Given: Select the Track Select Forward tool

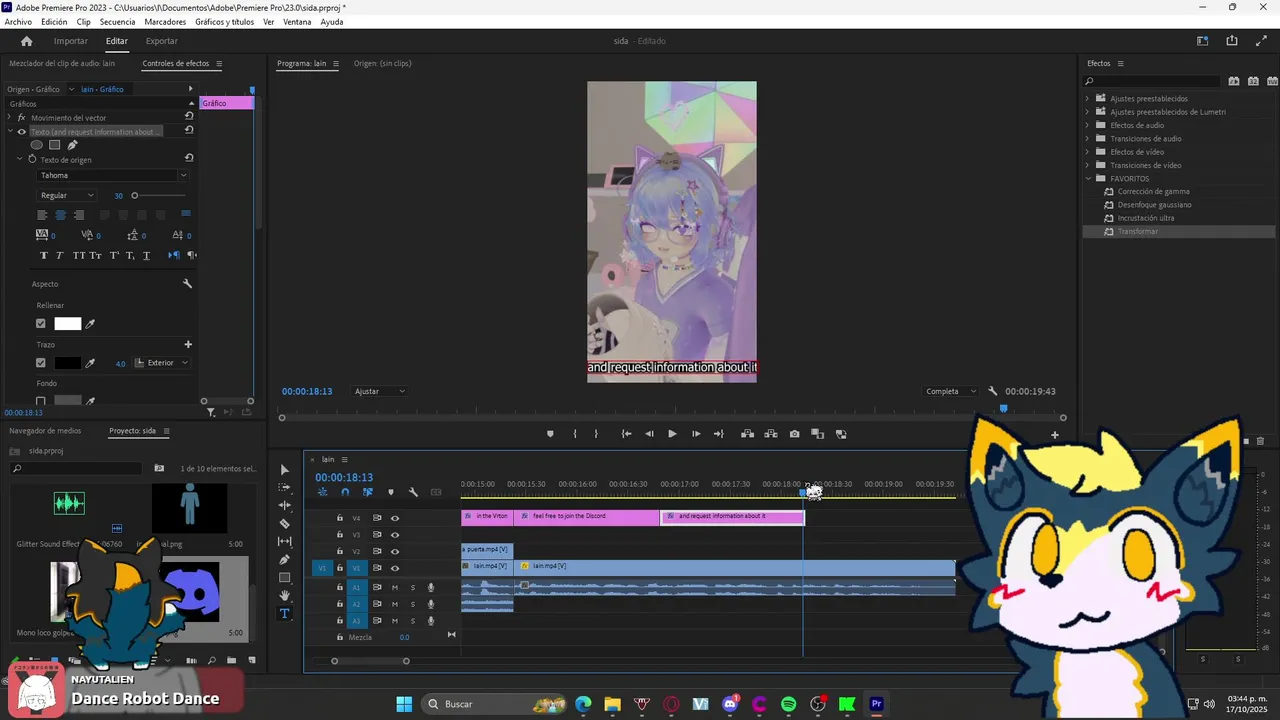Looking at the screenshot, I should coord(284,488).
